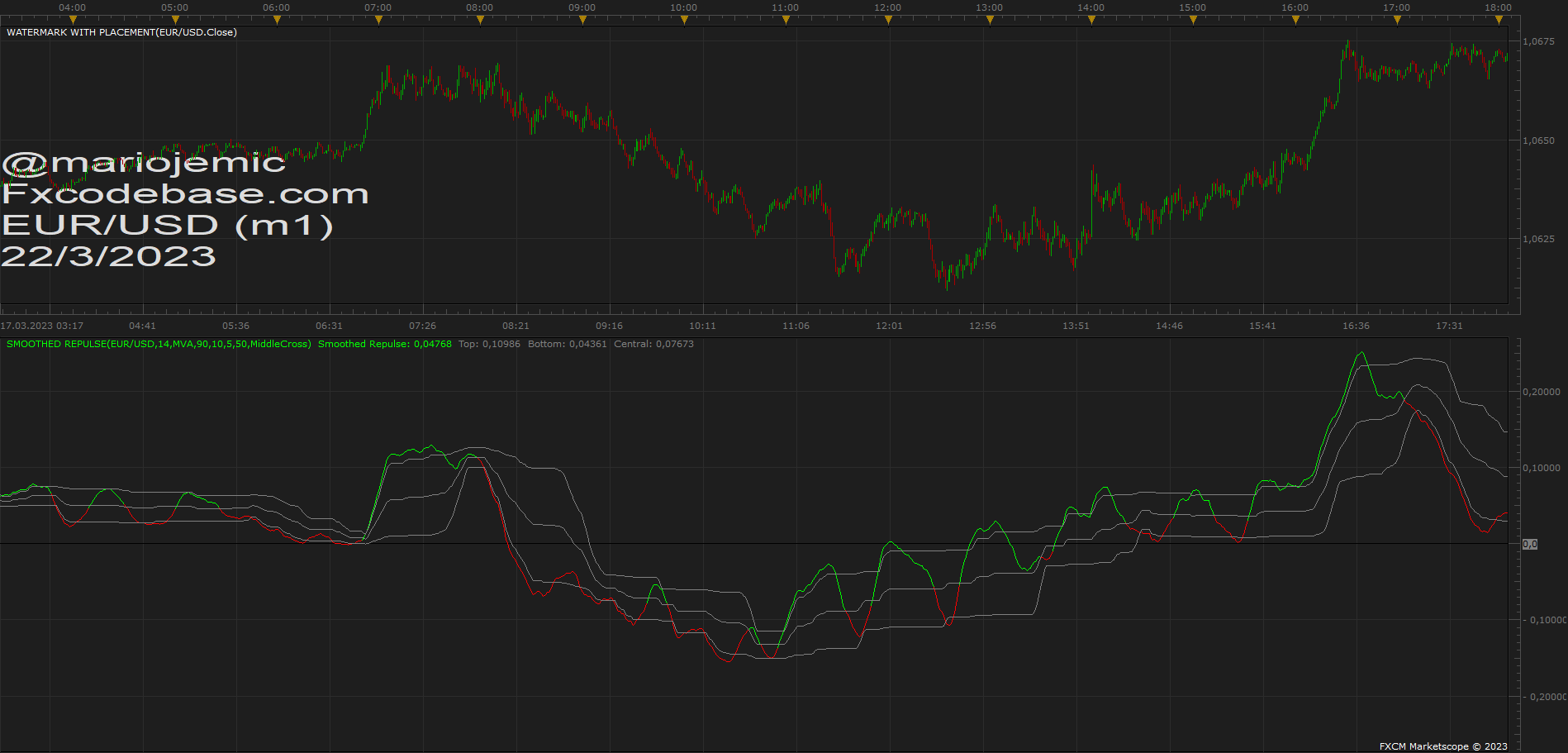Click the orange triangle marker under 15:00
This screenshot has width=1568, height=753.
(x=1193, y=20)
